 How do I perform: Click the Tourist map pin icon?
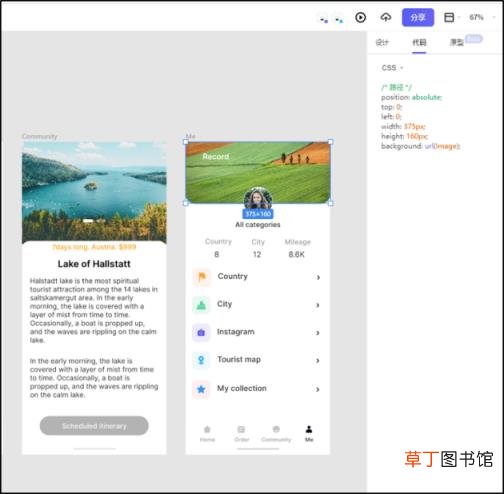[201, 360]
